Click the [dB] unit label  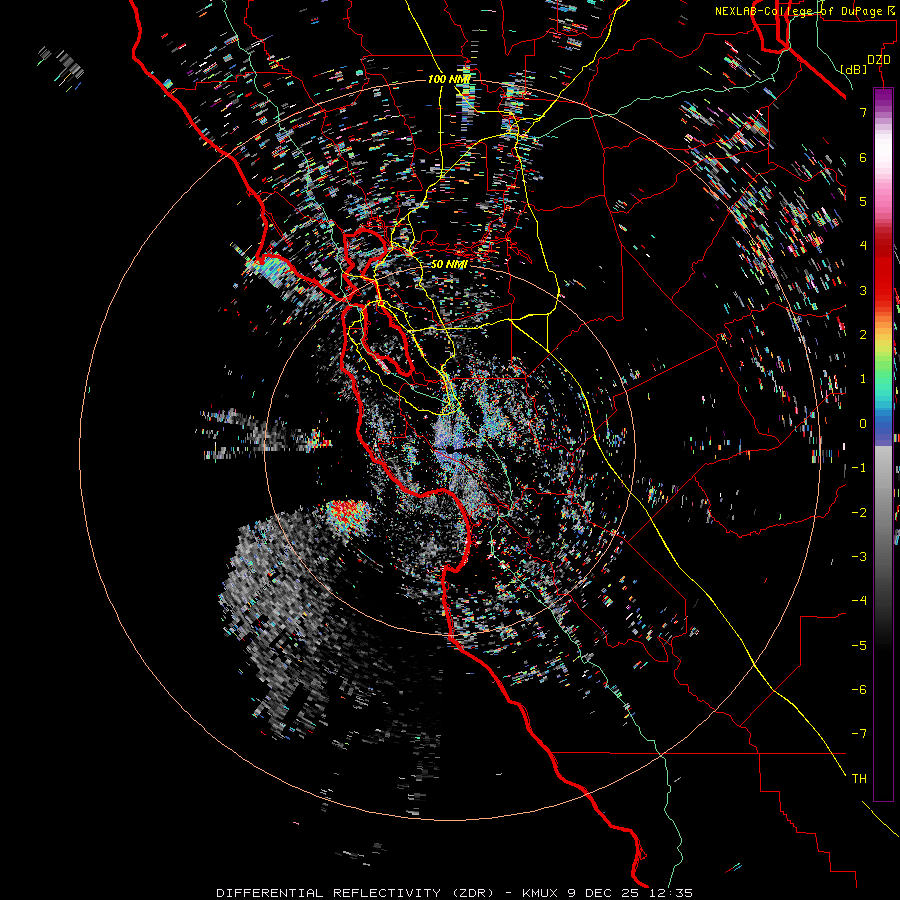tap(854, 69)
